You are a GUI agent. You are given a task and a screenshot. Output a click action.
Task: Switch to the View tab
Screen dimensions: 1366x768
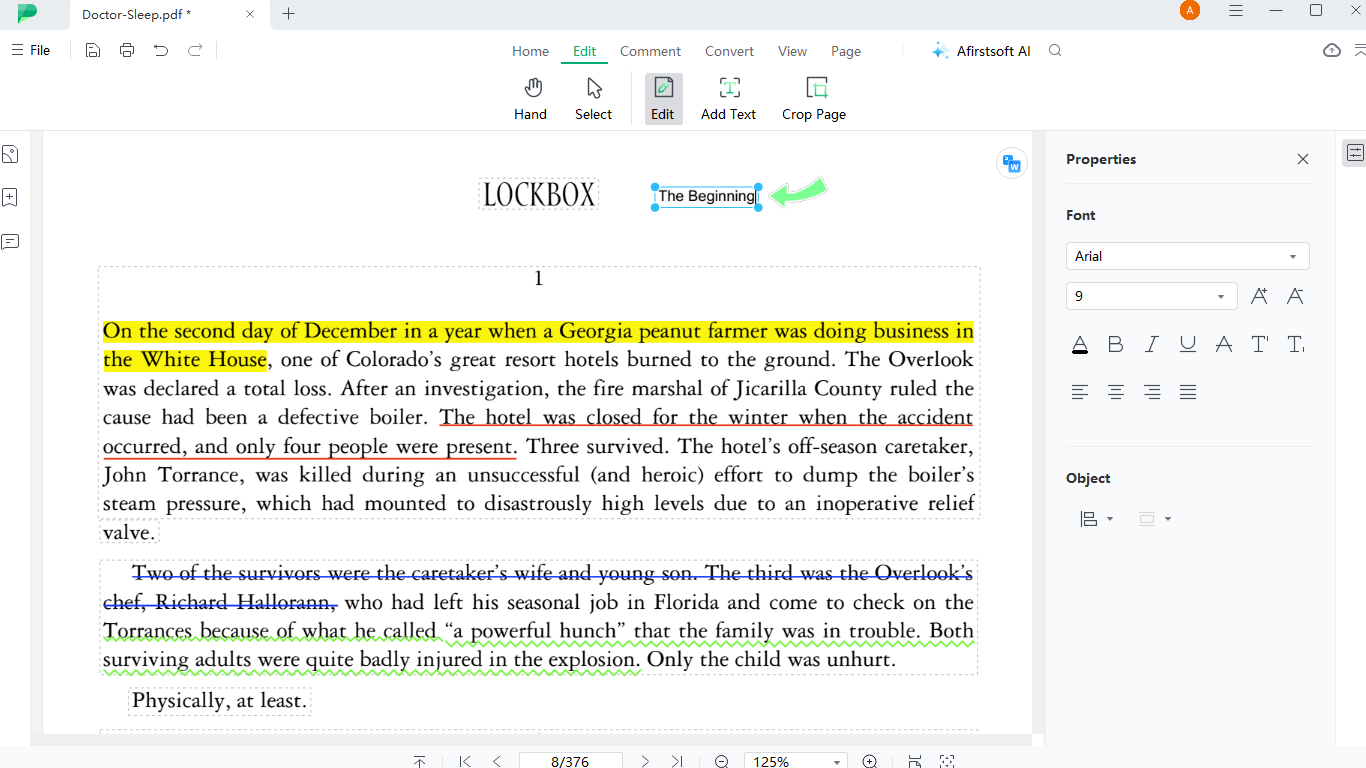click(x=792, y=51)
